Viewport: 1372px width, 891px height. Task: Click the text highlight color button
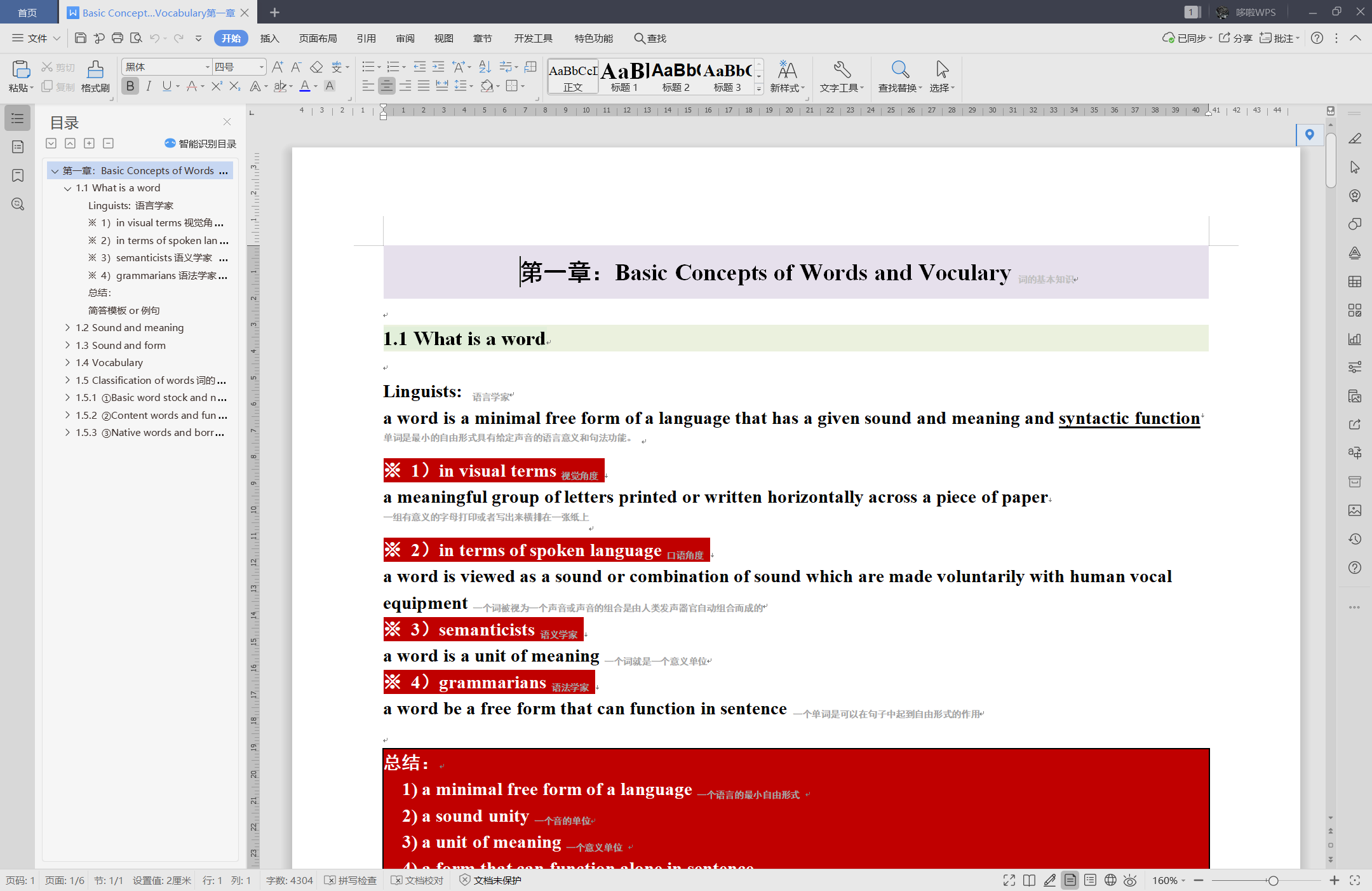click(279, 86)
